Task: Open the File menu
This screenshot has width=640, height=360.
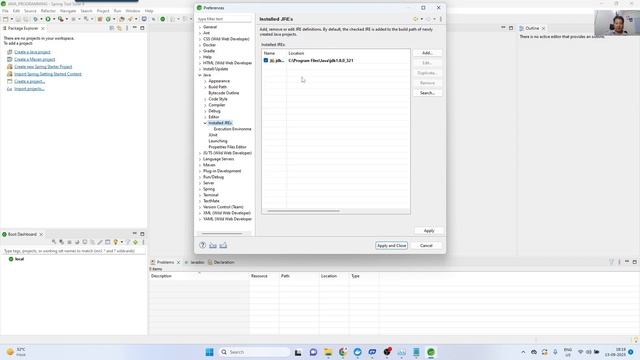Action: pos(5,11)
